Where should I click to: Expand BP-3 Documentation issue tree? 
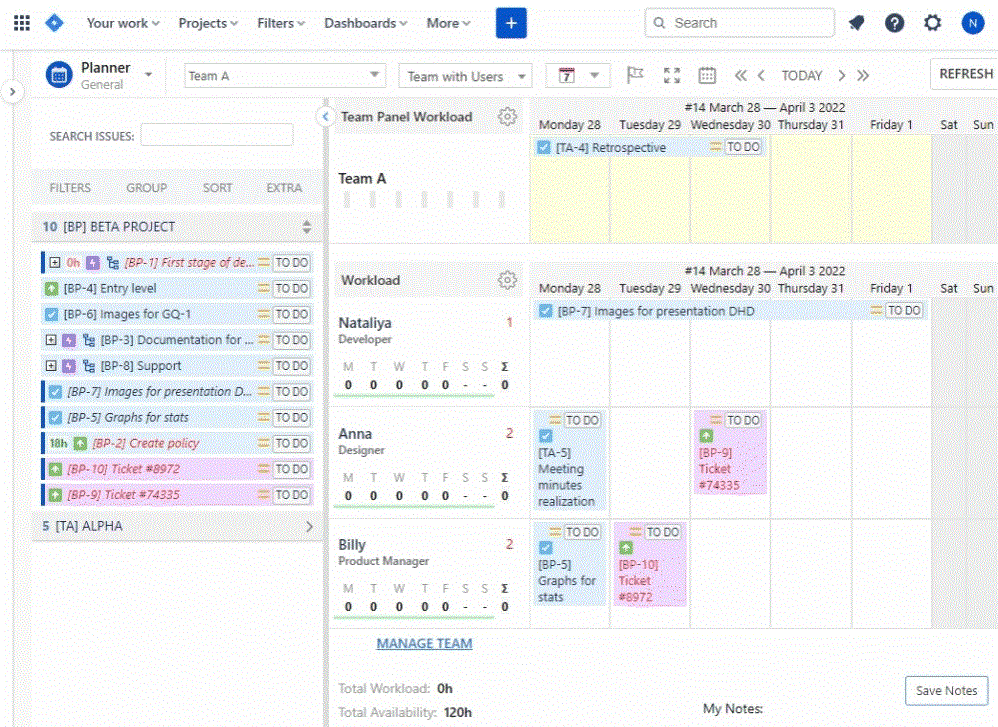point(51,340)
